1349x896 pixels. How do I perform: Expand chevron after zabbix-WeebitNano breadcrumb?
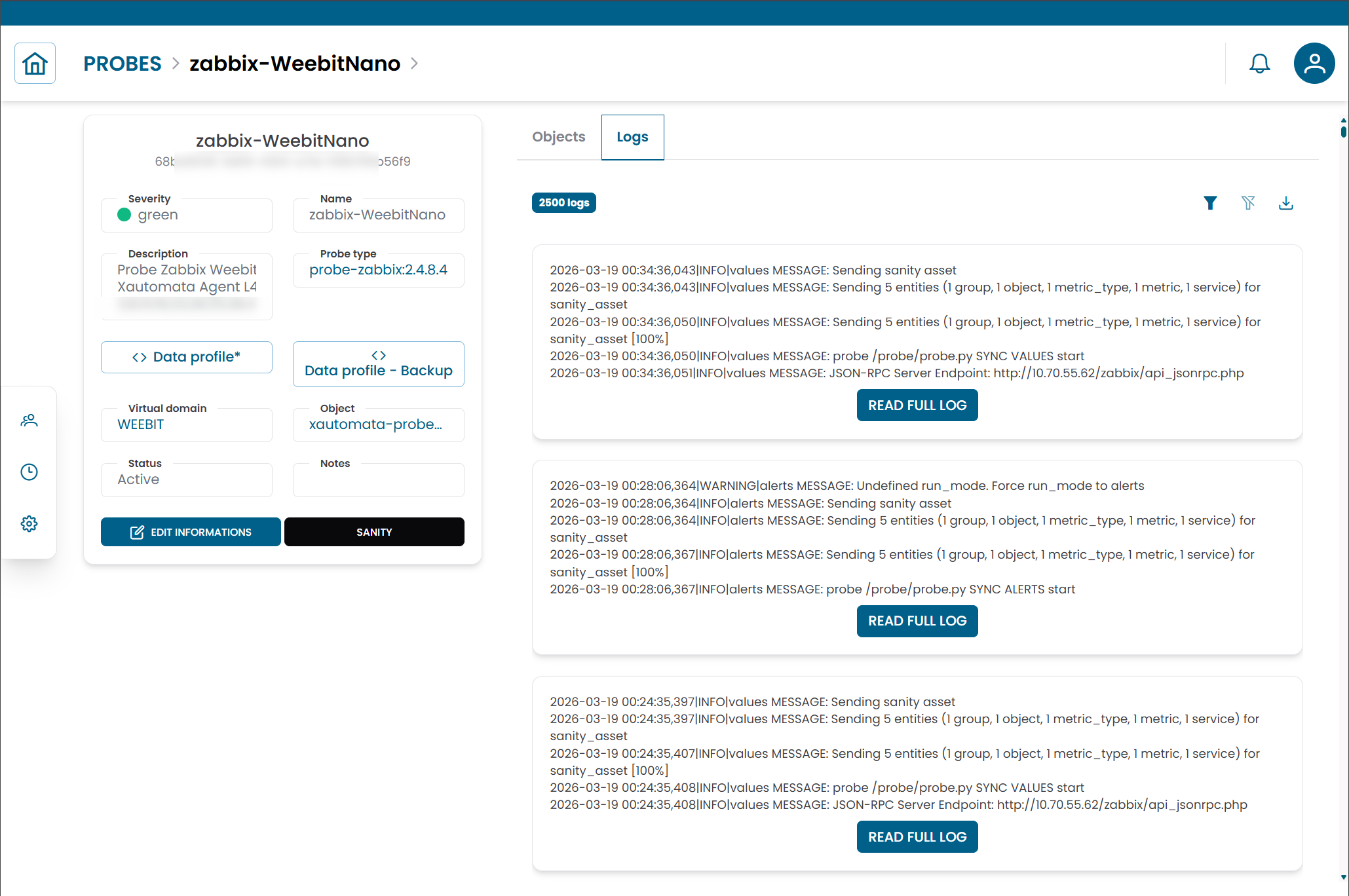414,64
